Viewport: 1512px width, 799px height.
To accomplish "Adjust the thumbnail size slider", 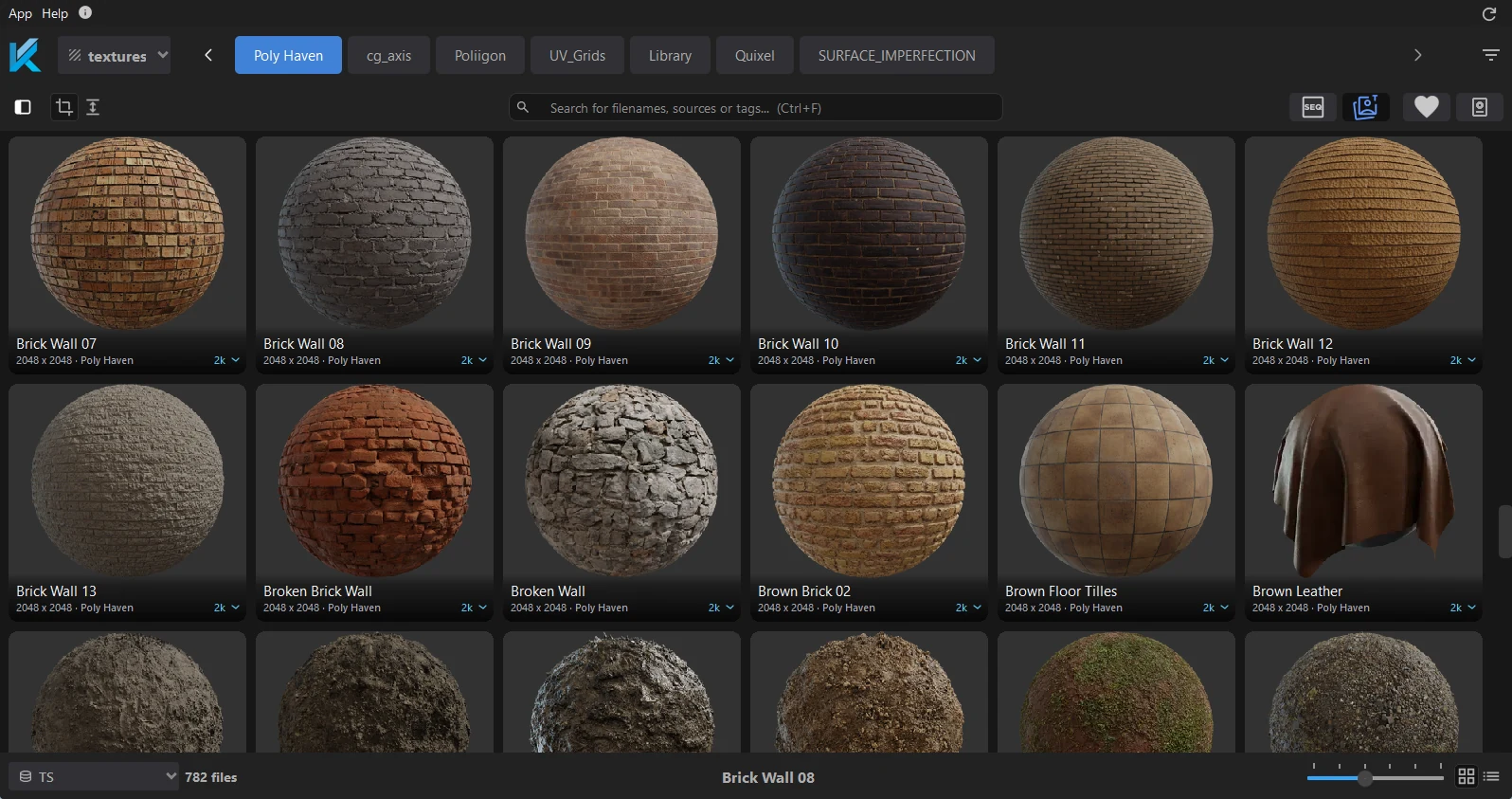I will tap(1365, 778).
